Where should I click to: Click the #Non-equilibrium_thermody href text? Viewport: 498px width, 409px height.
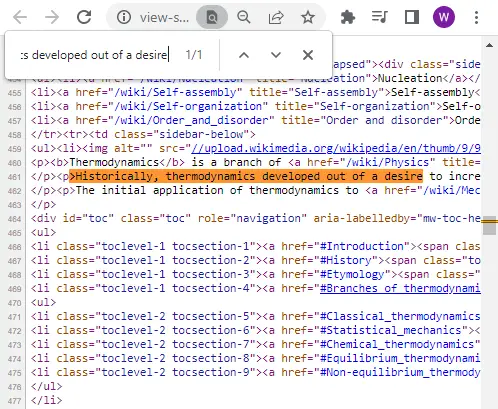400,372
